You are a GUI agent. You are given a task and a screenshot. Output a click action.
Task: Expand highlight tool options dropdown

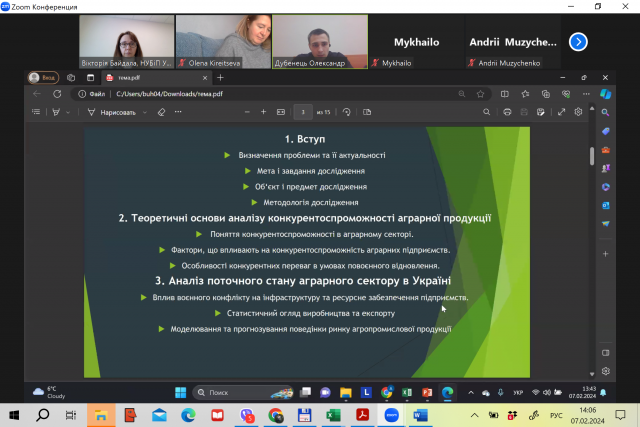pos(68,112)
